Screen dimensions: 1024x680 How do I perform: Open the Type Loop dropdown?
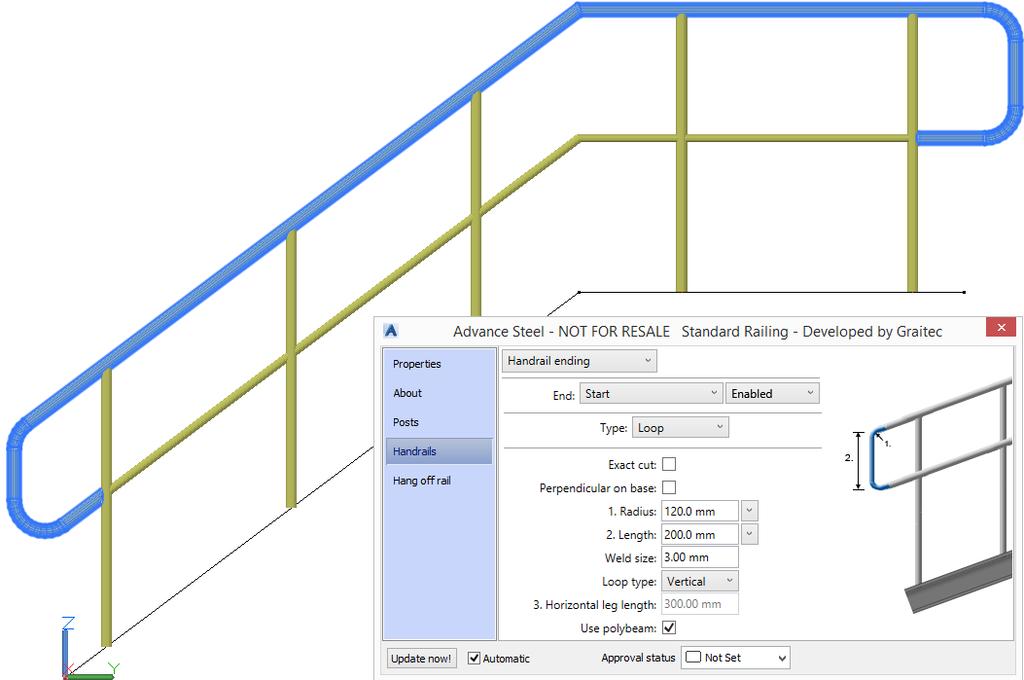680,428
